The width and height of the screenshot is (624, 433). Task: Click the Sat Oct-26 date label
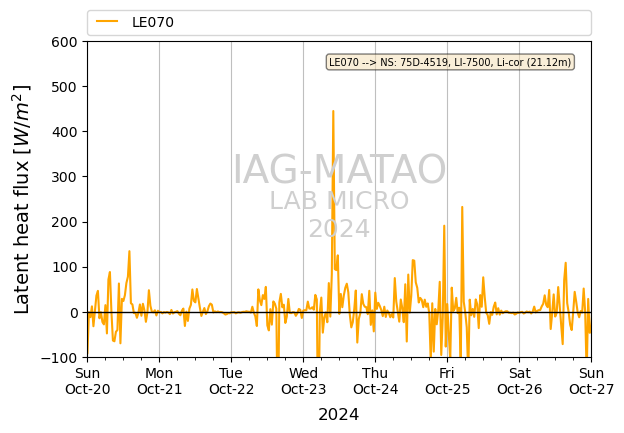point(519,381)
